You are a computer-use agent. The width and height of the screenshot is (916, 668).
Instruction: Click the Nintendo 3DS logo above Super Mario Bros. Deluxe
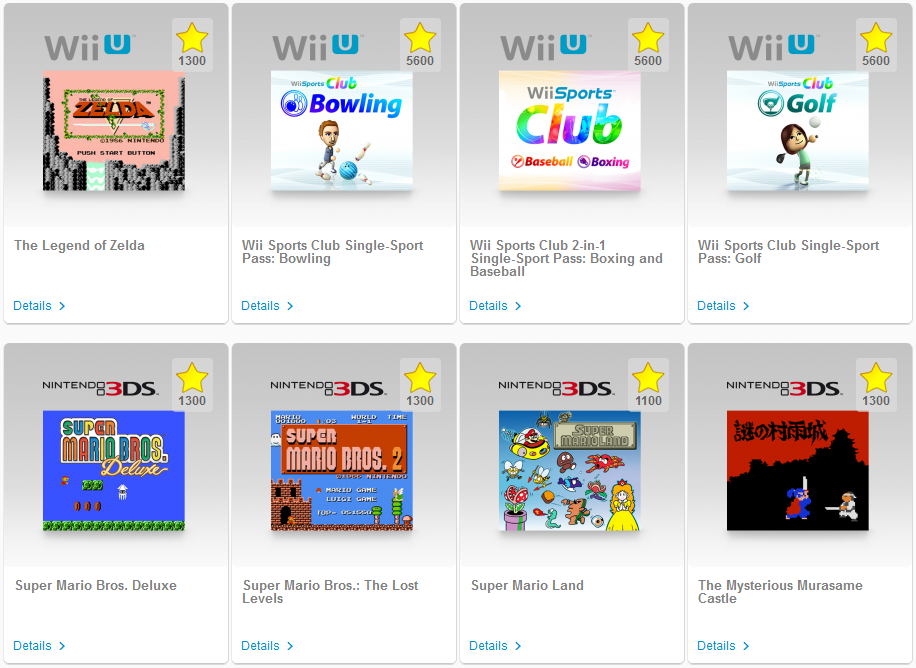[x=100, y=388]
